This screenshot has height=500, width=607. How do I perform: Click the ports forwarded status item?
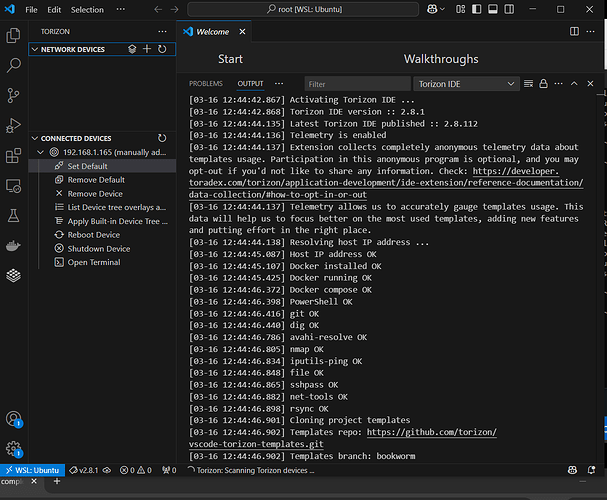pyautogui.click(x=169, y=470)
